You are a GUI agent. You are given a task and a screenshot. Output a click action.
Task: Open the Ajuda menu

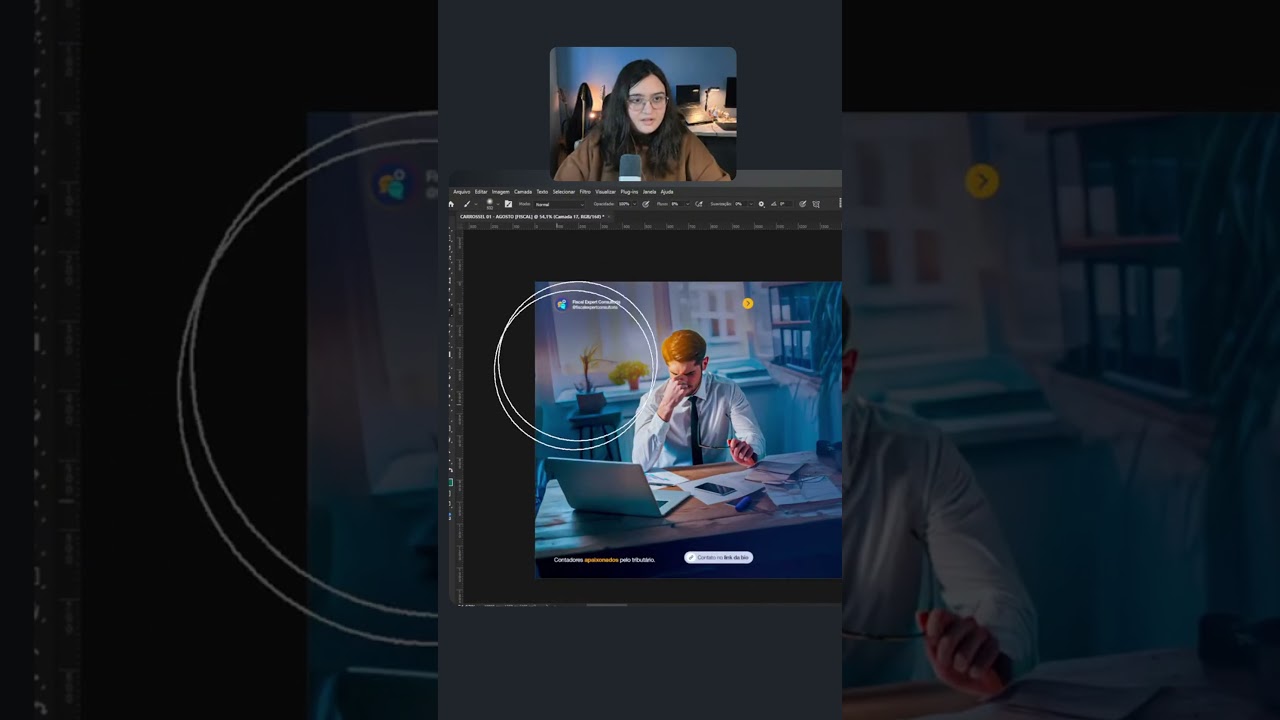[x=667, y=191]
